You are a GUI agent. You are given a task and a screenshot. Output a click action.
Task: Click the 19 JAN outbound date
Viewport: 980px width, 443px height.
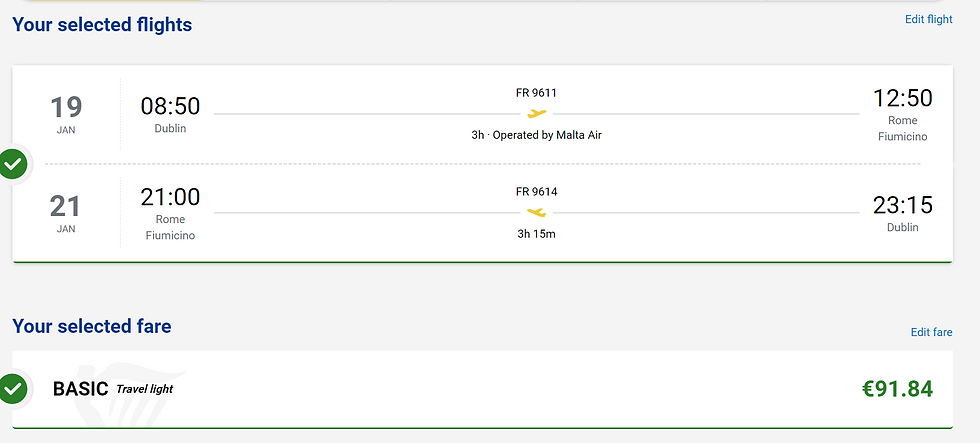point(66,114)
